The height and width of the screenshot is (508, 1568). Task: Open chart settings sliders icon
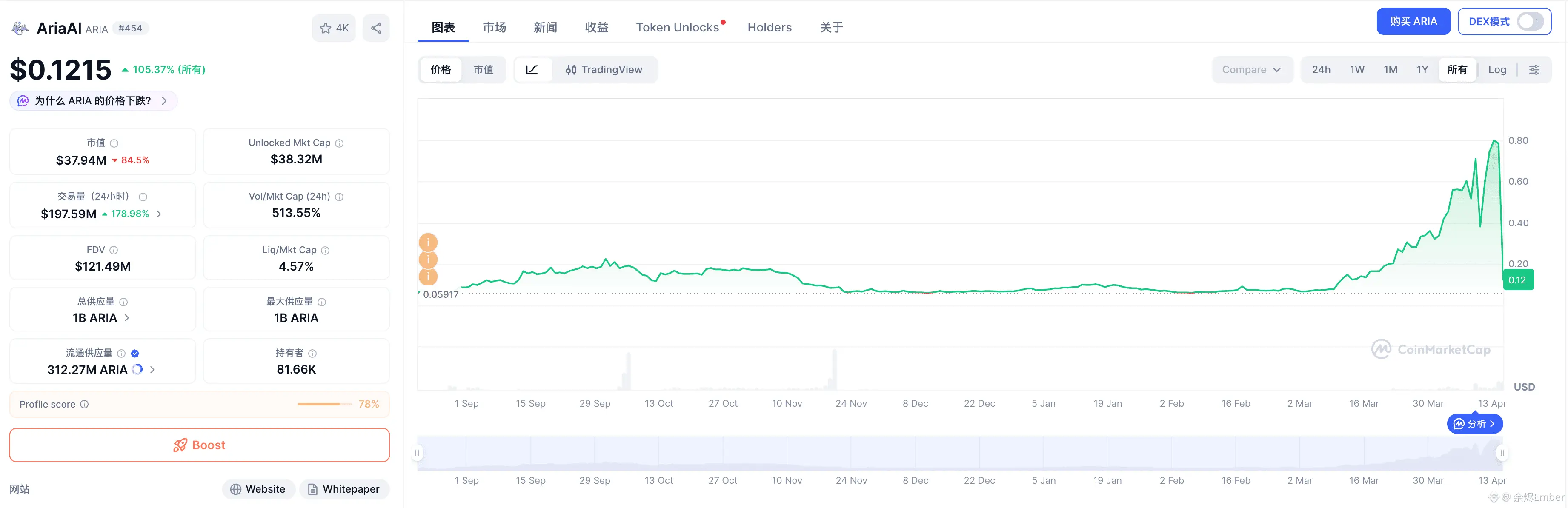(x=1534, y=69)
